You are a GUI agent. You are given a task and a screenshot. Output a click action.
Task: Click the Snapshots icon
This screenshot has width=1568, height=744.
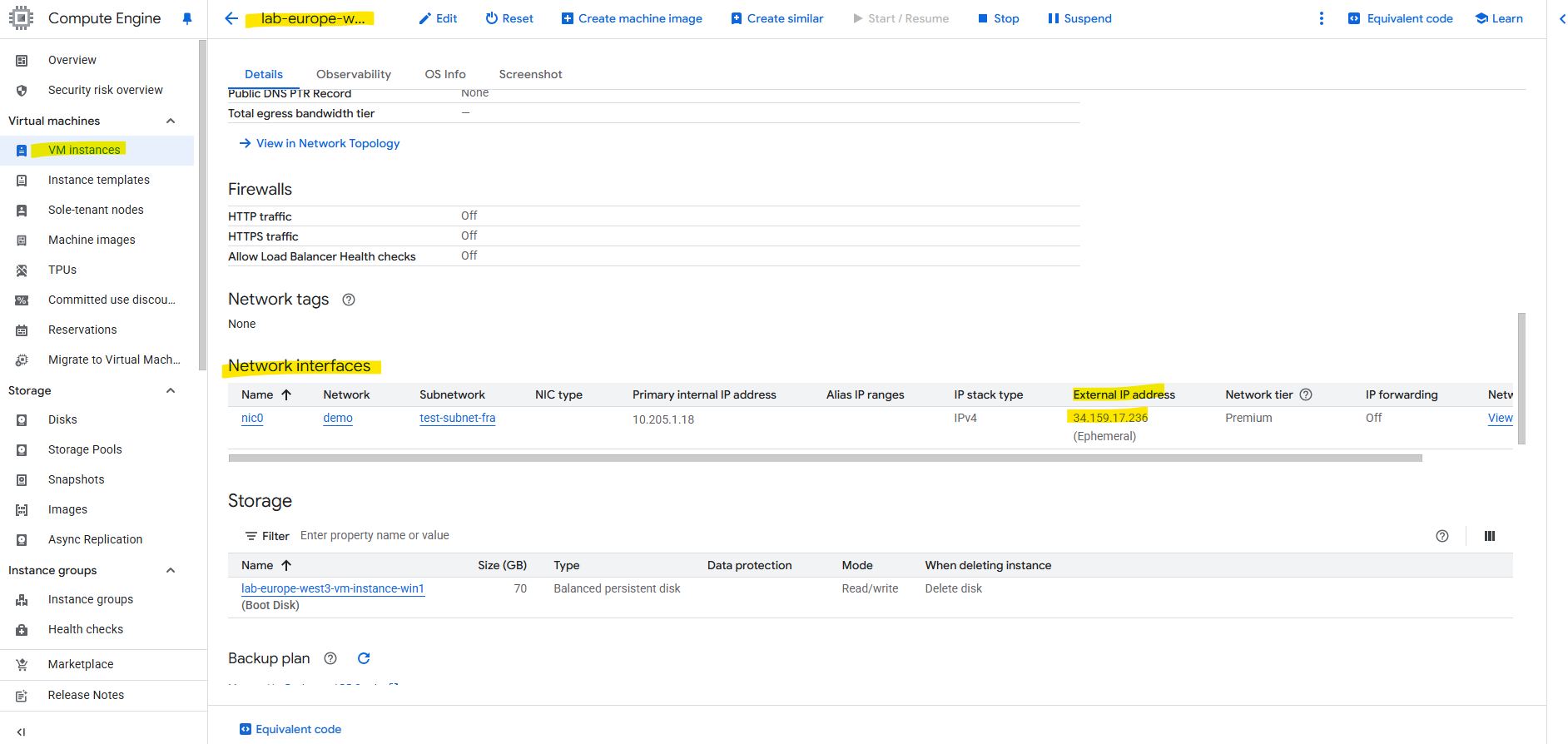22,479
